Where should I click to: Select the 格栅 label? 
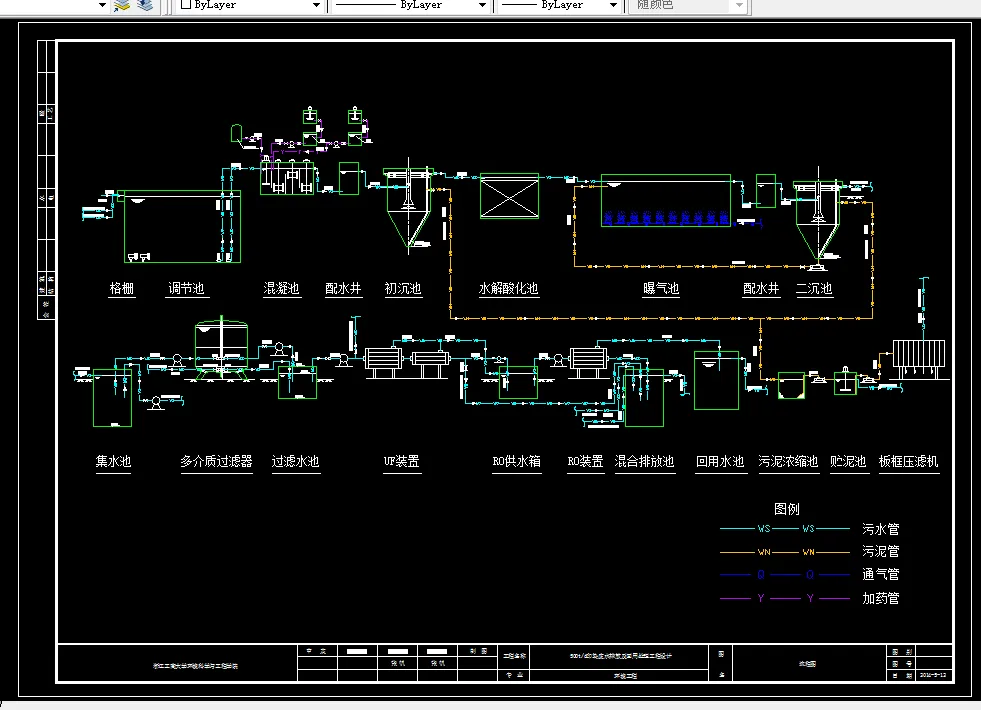click(x=121, y=288)
